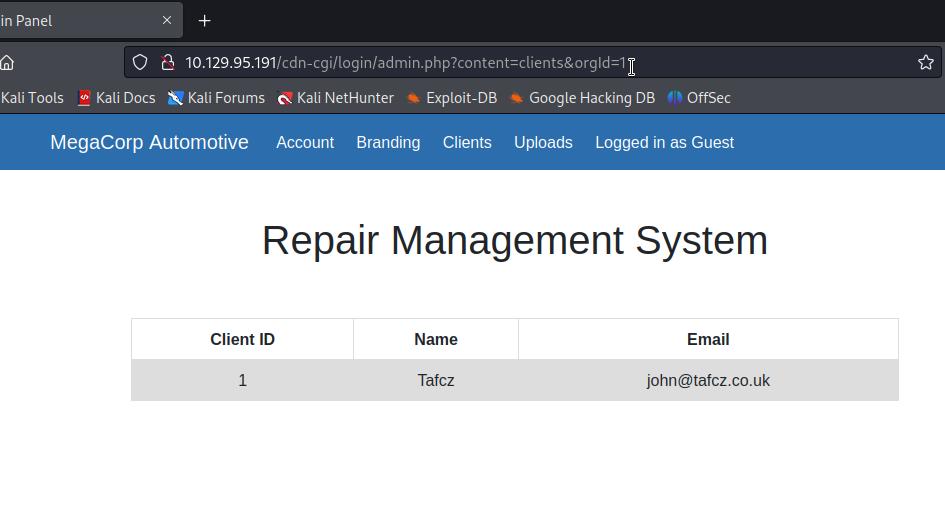Open the Kali Tools bookmark
This screenshot has height=507, width=945.
(x=32, y=98)
